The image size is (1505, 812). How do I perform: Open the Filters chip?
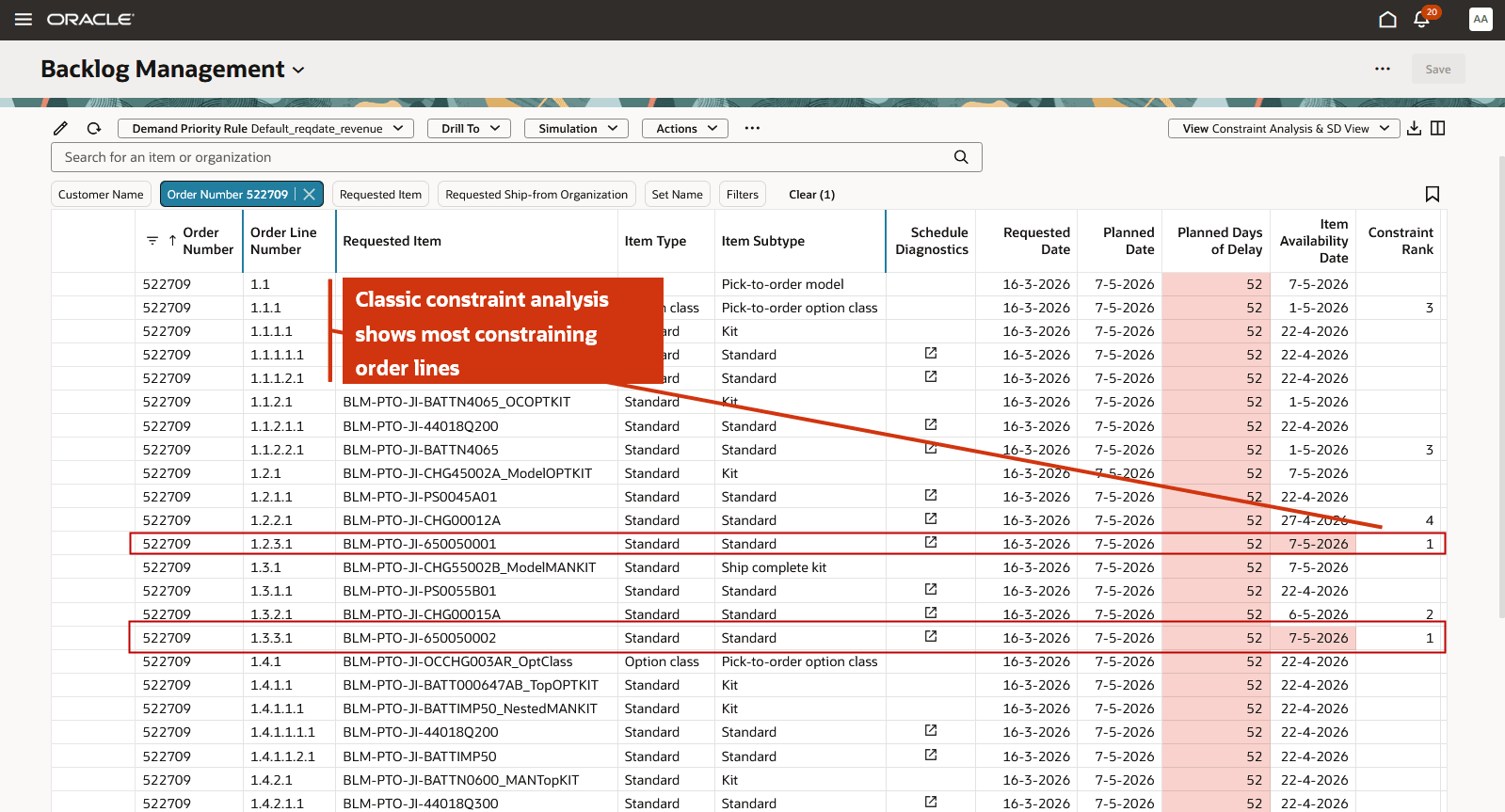[x=743, y=194]
